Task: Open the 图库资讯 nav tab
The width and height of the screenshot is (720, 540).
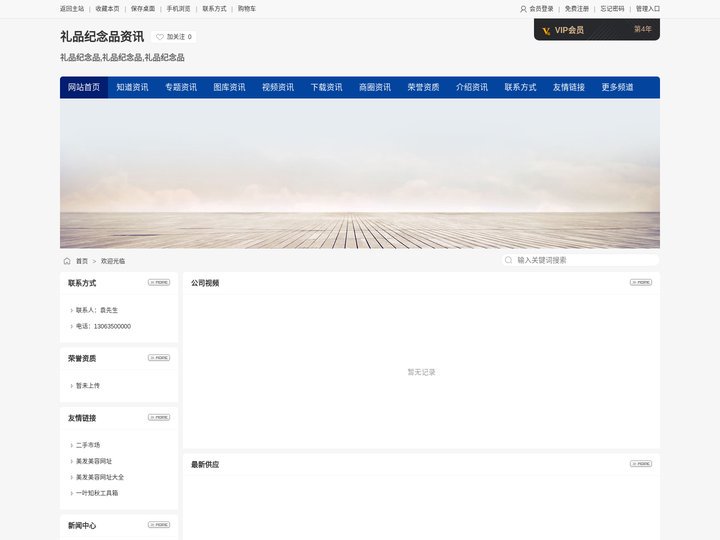Action: [x=229, y=87]
